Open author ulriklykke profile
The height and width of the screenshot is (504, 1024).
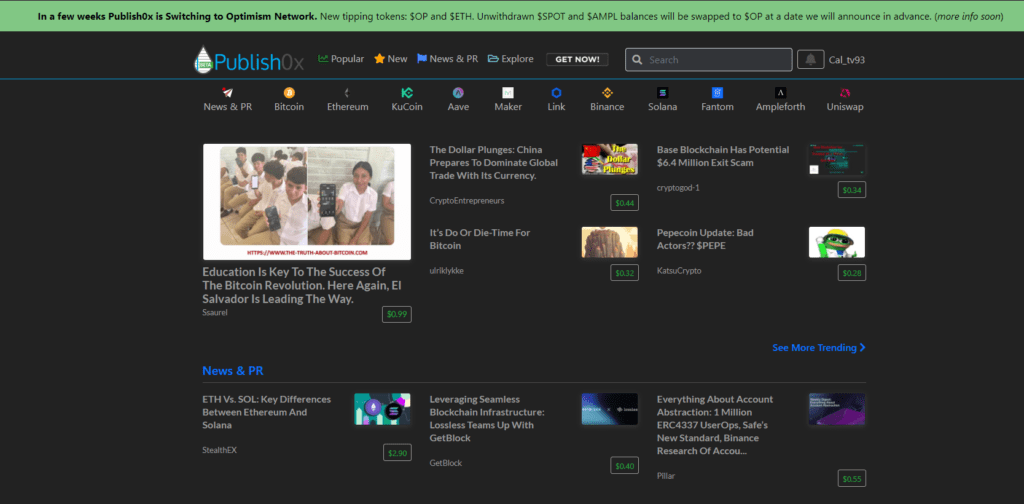(x=447, y=270)
